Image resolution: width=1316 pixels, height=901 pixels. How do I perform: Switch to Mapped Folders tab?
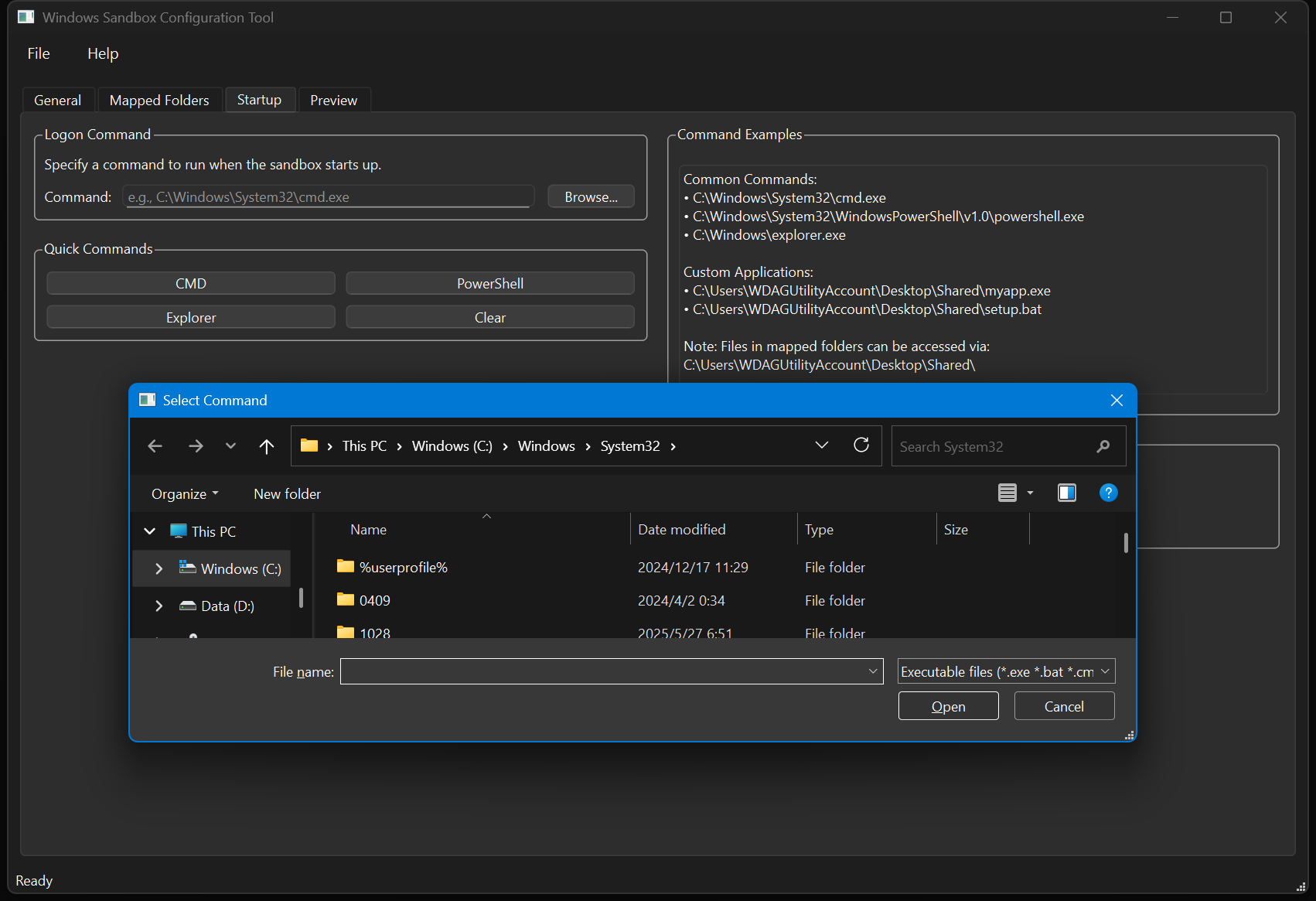point(159,101)
